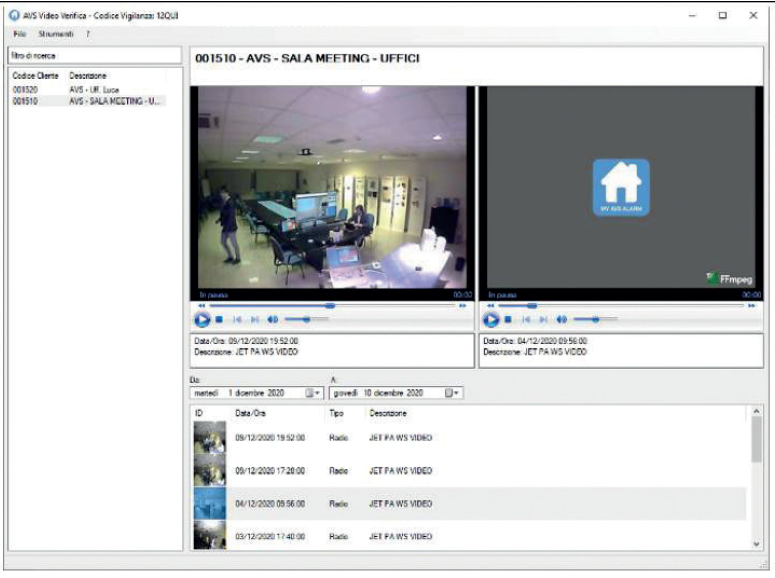This screenshot has width=775, height=578.
Task: Skip to previous frame in left player
Action: [238, 320]
